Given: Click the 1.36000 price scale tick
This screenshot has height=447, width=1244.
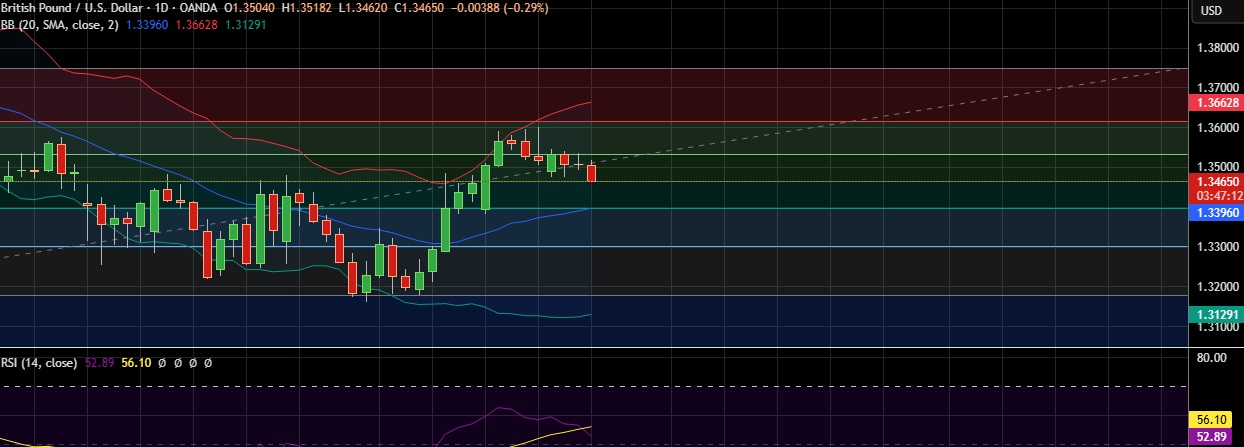Looking at the screenshot, I should pos(1217,128).
